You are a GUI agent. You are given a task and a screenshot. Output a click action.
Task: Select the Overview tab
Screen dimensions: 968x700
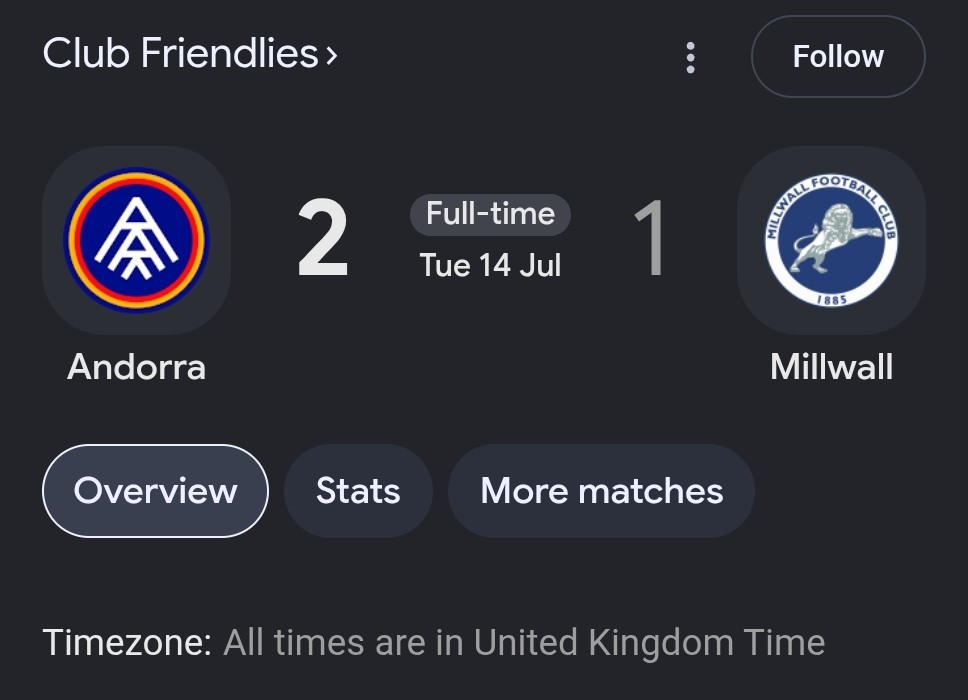156,491
